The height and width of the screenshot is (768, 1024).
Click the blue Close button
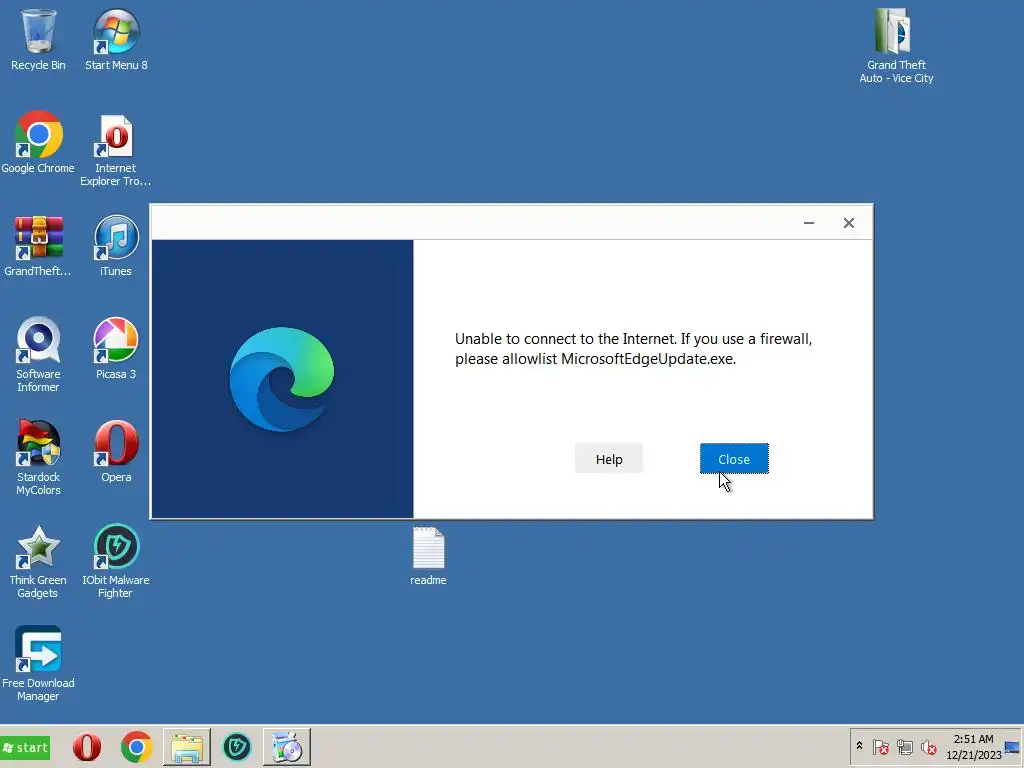coord(734,459)
